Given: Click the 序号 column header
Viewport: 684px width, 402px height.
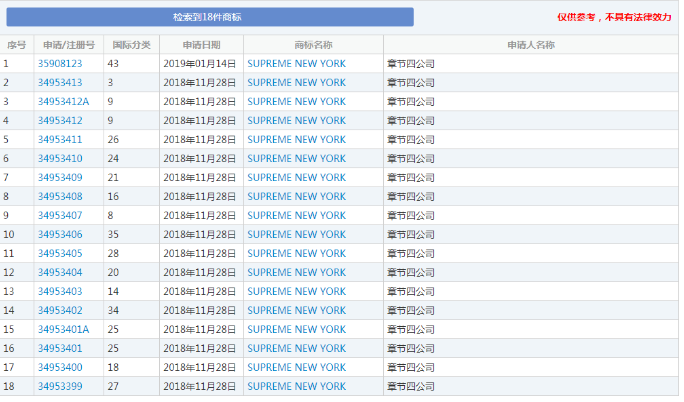Looking at the screenshot, I should tap(17, 45).
